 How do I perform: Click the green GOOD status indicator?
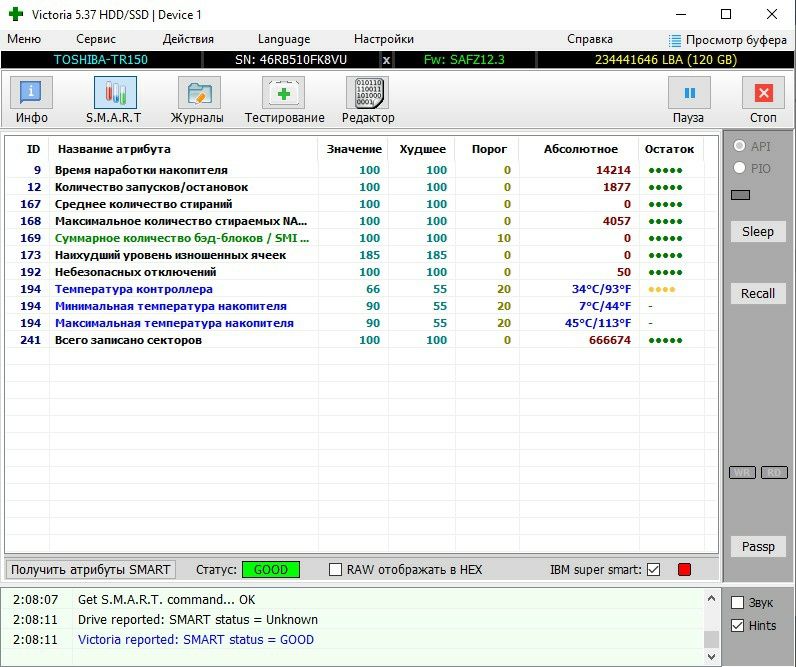coord(271,570)
